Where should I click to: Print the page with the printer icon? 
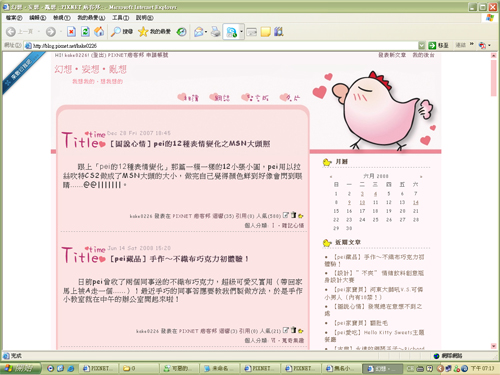[216, 32]
